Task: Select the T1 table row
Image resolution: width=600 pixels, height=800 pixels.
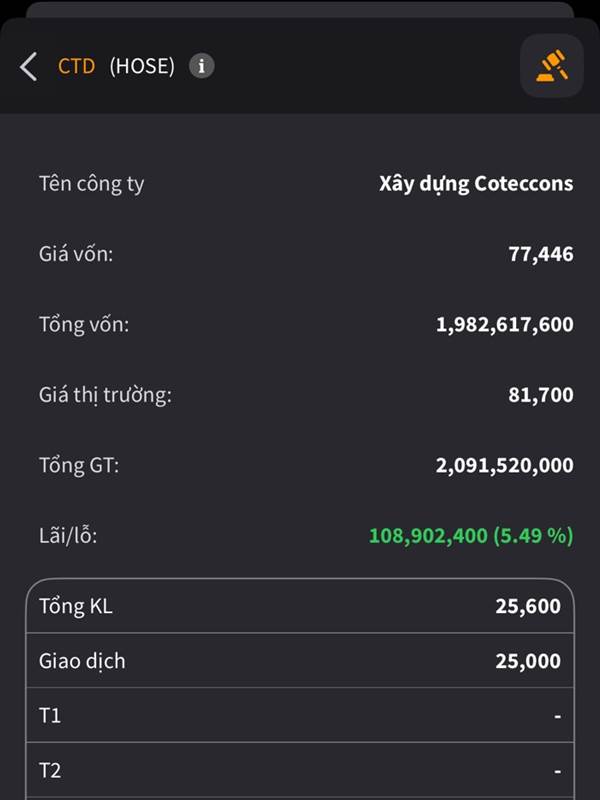Action: click(x=300, y=716)
